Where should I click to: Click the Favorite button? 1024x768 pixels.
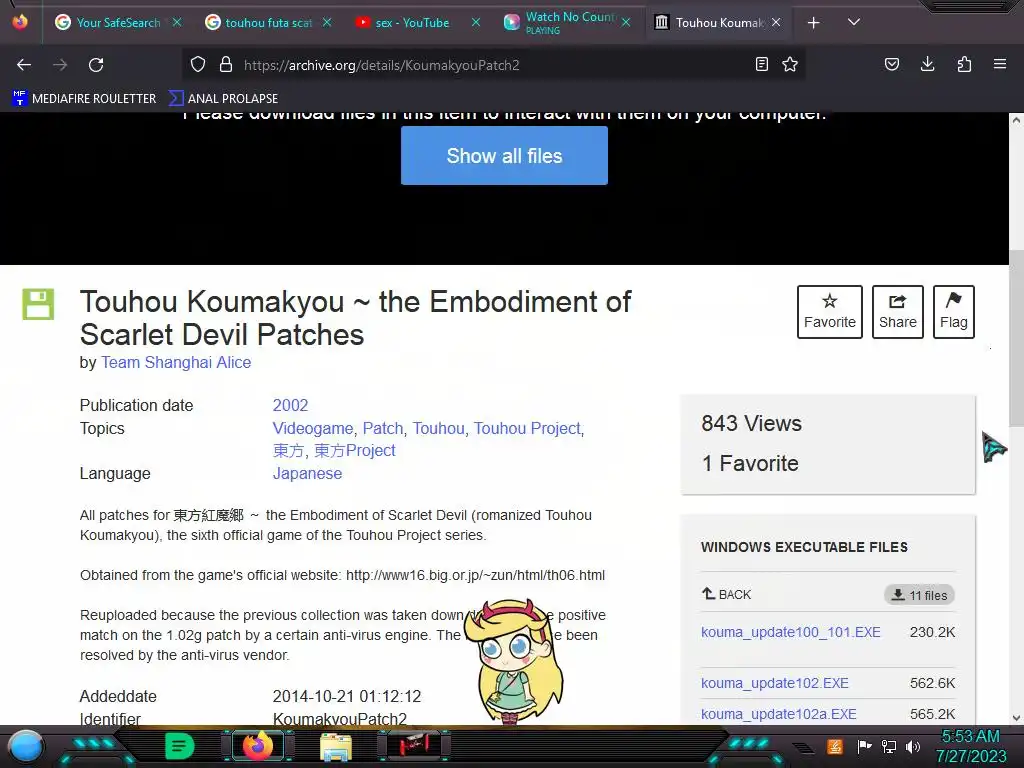(x=829, y=312)
